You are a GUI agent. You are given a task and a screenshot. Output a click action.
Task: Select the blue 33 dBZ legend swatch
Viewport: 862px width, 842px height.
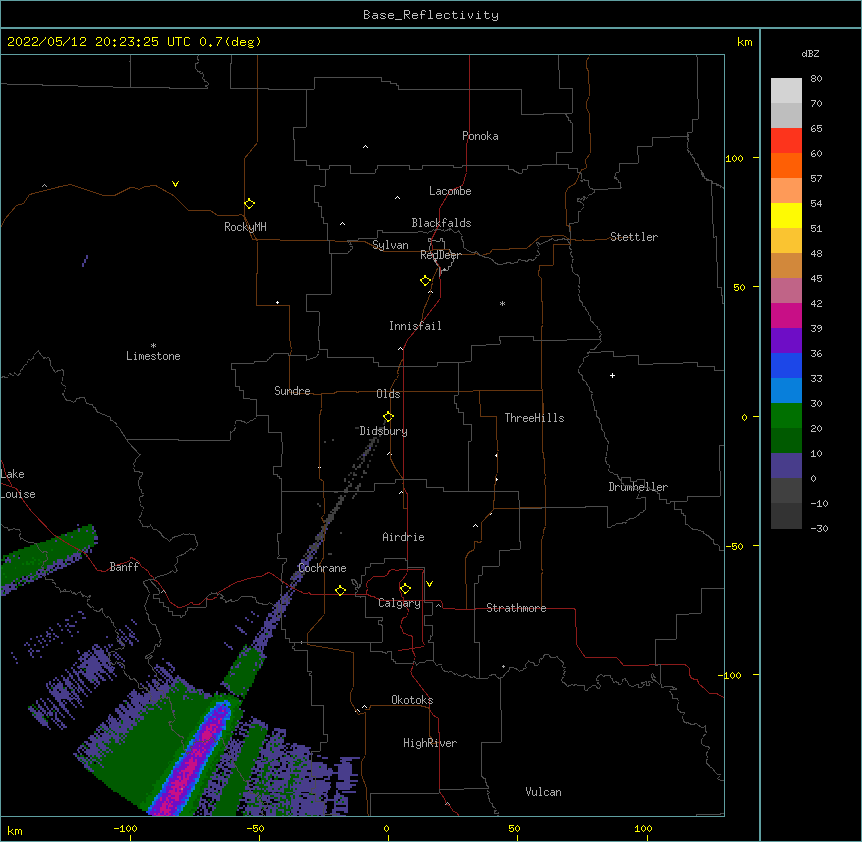pyautogui.click(x=786, y=365)
